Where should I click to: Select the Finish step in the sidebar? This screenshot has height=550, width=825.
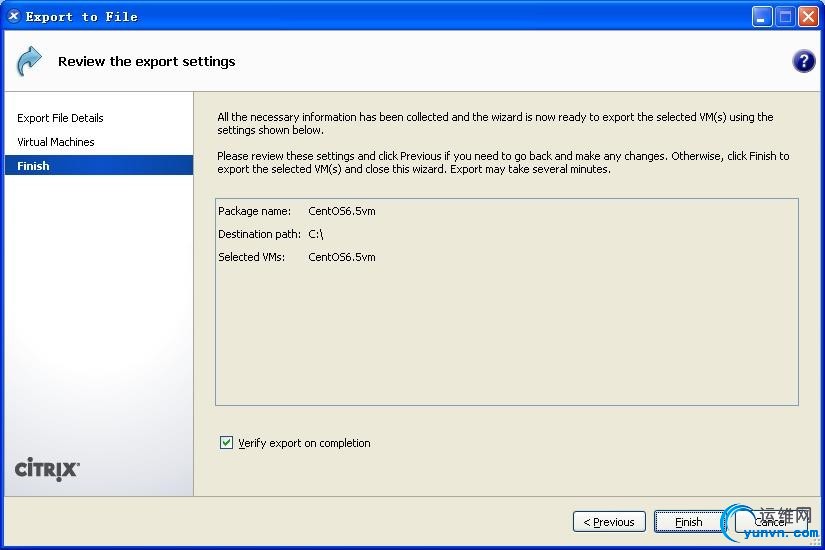33,166
